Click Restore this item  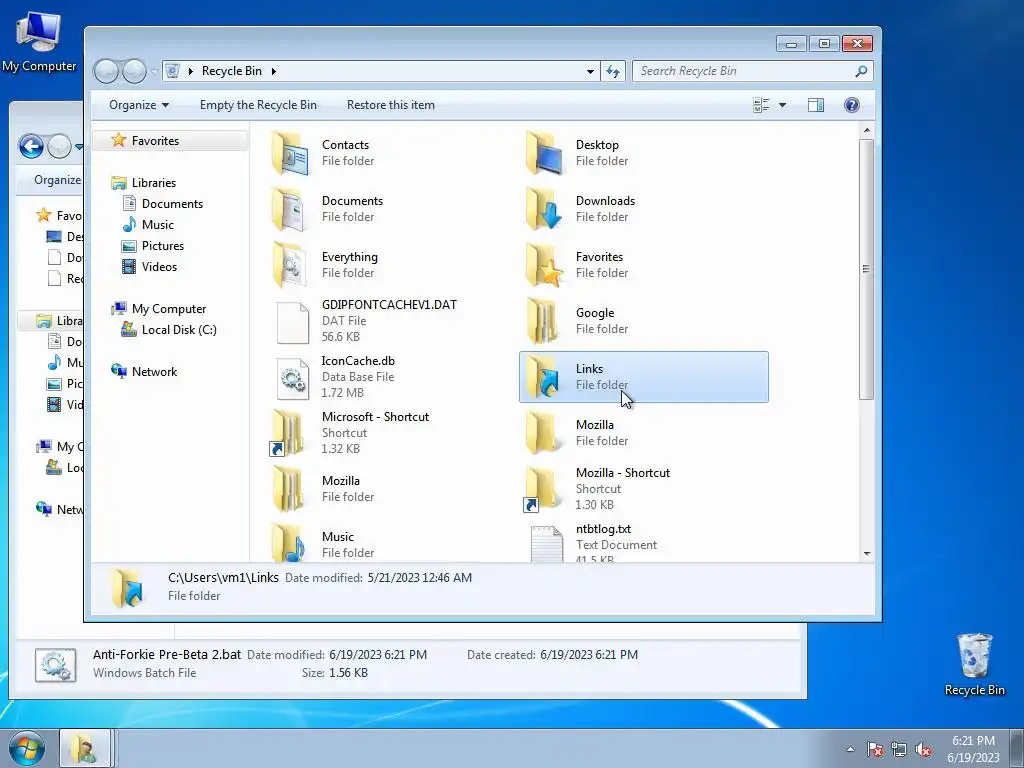tap(391, 105)
